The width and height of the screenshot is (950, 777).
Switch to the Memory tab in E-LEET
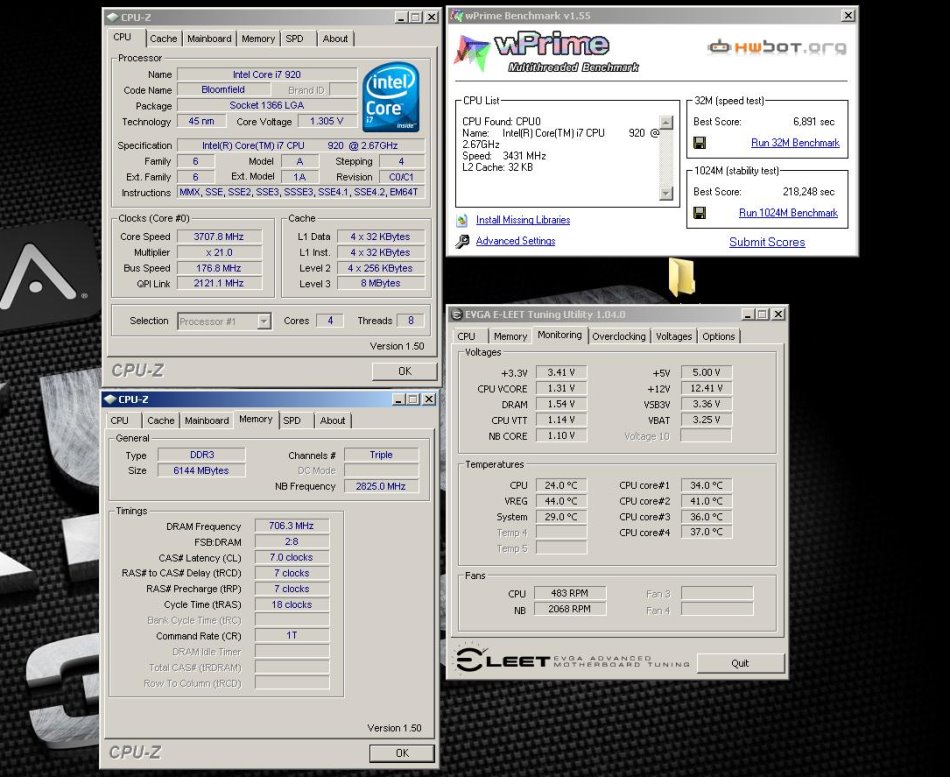(x=510, y=336)
